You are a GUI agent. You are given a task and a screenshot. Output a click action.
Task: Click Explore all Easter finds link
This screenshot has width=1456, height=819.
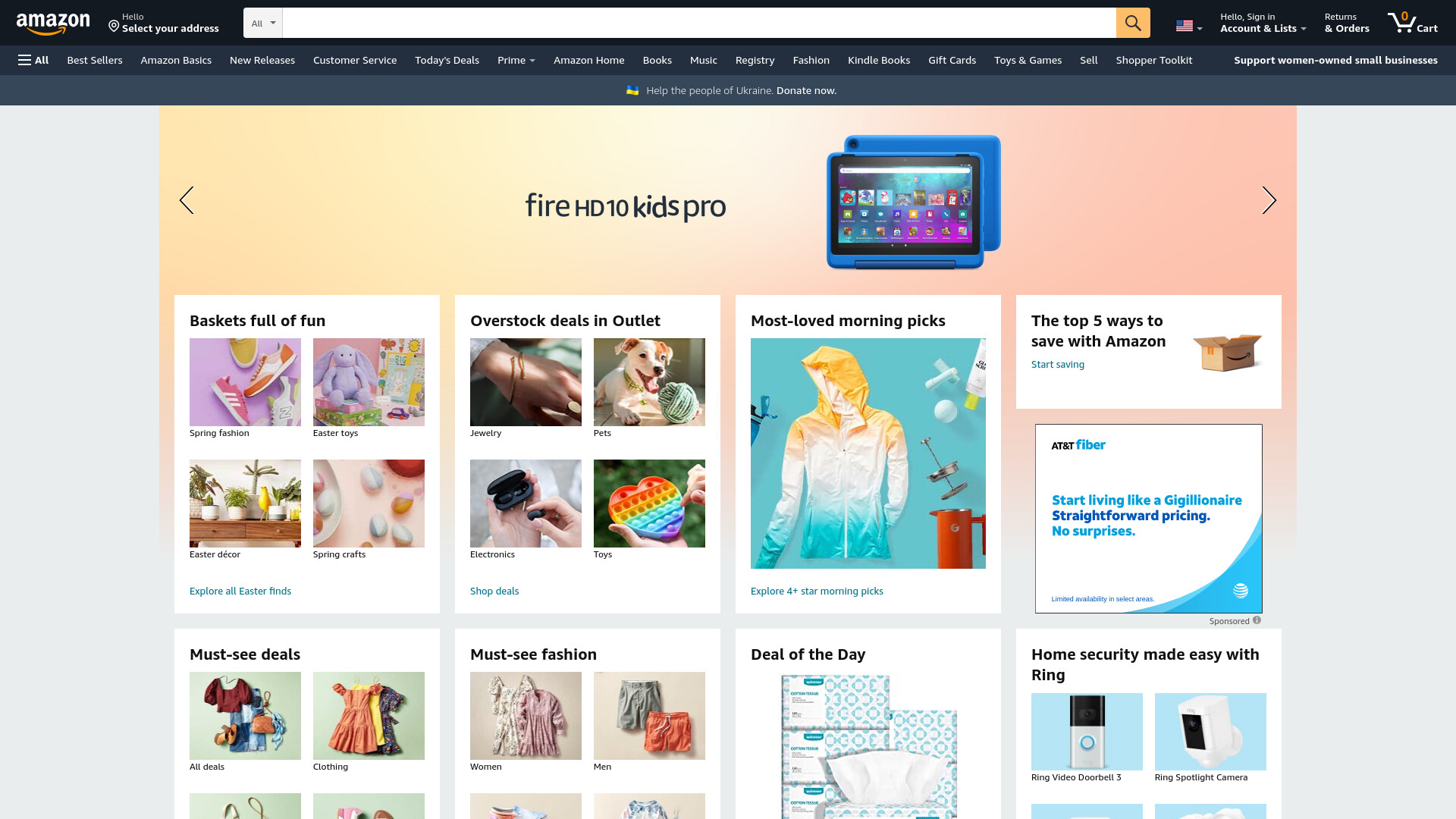click(x=240, y=591)
